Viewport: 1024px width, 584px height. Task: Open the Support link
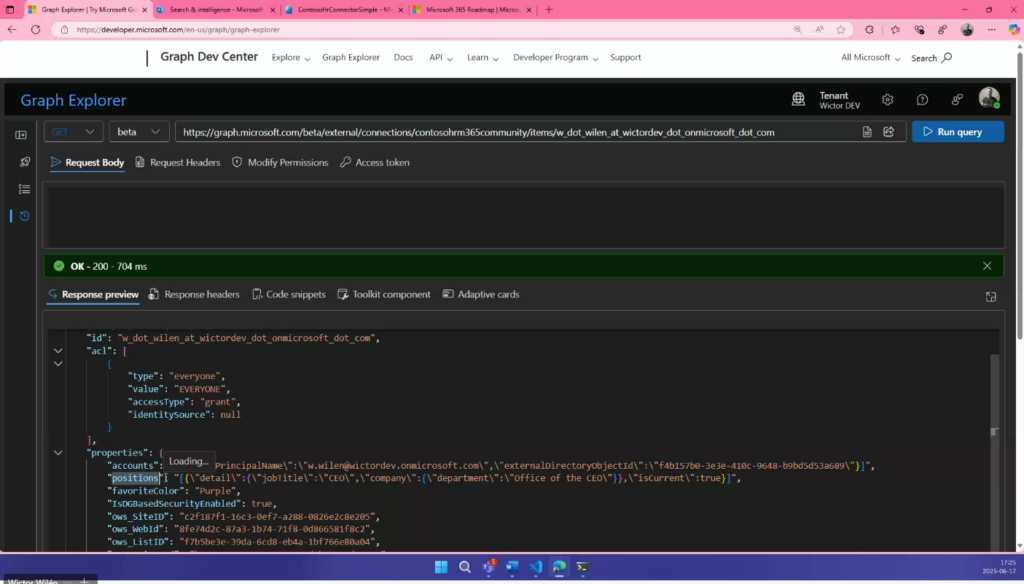[x=625, y=57]
